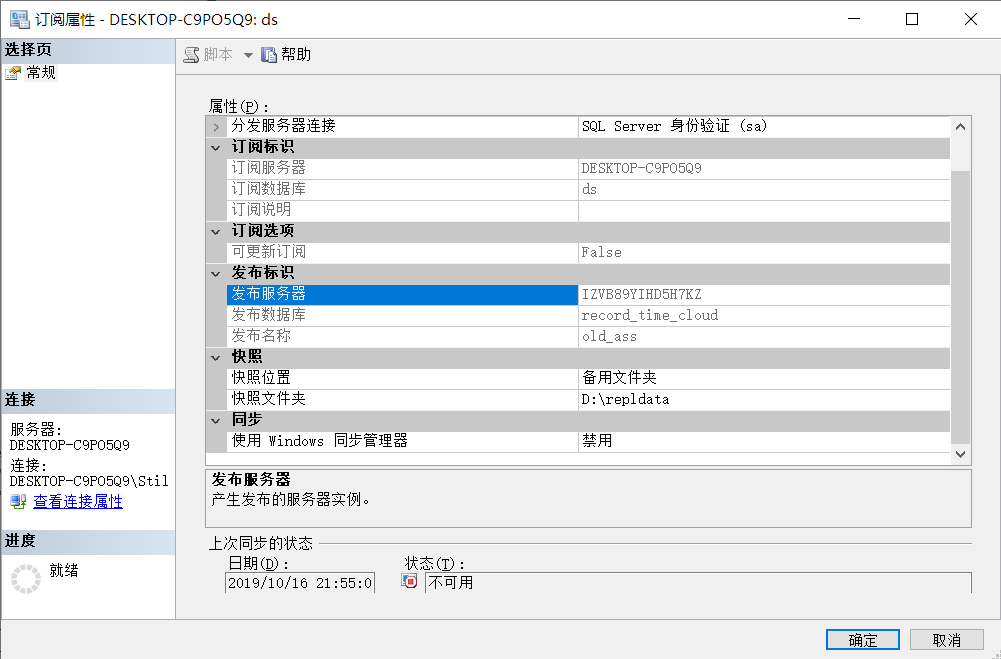Click the red status stop icon
The height and width of the screenshot is (659, 1001).
point(410,582)
